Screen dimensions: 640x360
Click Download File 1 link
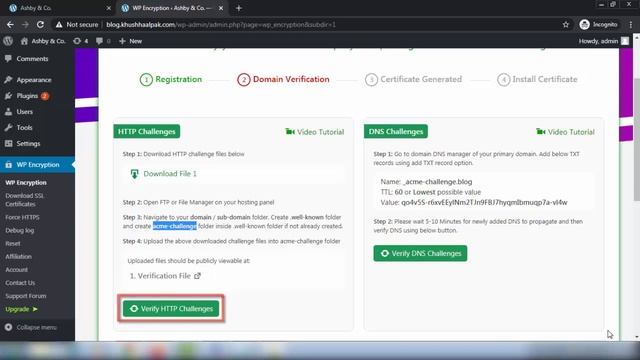pyautogui.click(x=170, y=173)
